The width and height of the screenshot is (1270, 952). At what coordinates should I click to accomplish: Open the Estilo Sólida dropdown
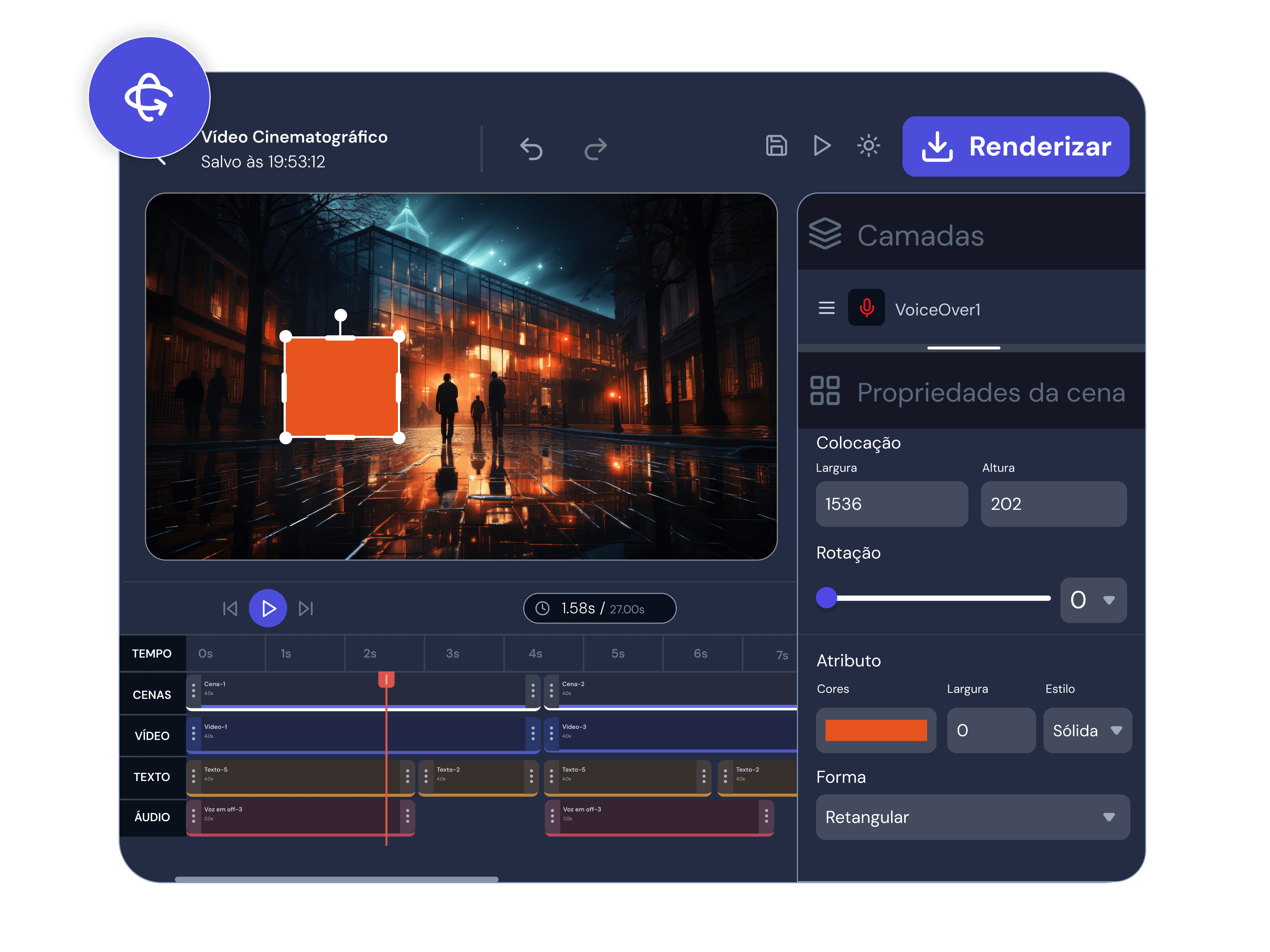tap(1087, 731)
